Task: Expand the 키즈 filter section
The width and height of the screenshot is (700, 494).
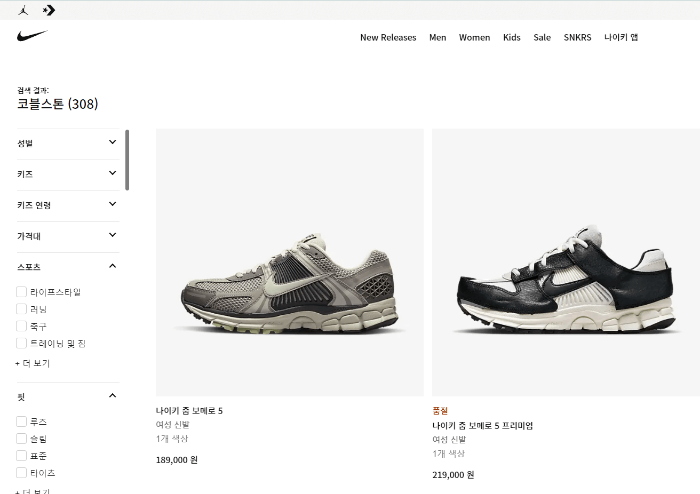Action: pyautogui.click(x=68, y=174)
